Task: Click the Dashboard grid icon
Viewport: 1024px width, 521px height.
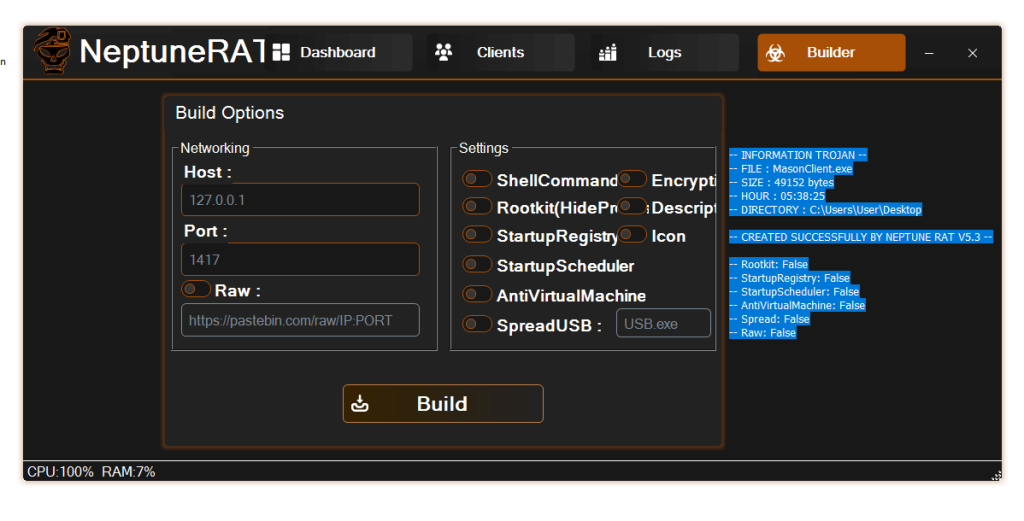Action: [x=281, y=52]
